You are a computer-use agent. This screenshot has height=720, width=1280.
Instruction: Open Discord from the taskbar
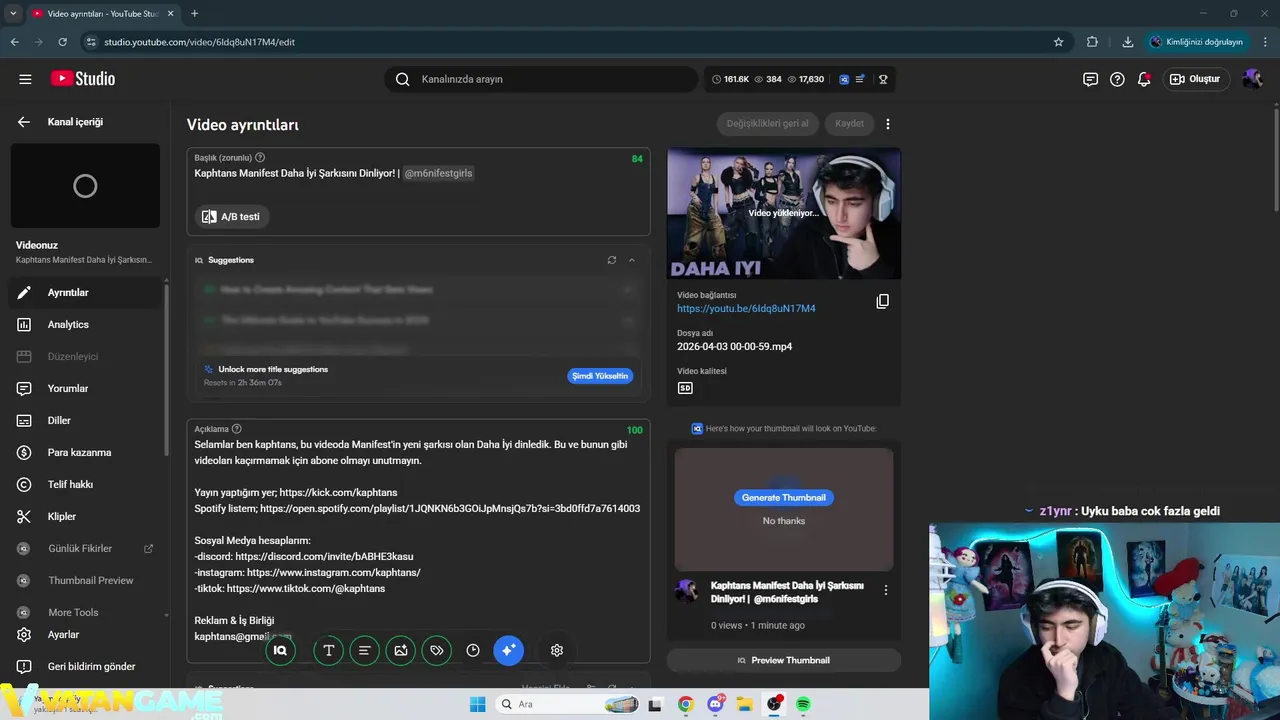[716, 704]
